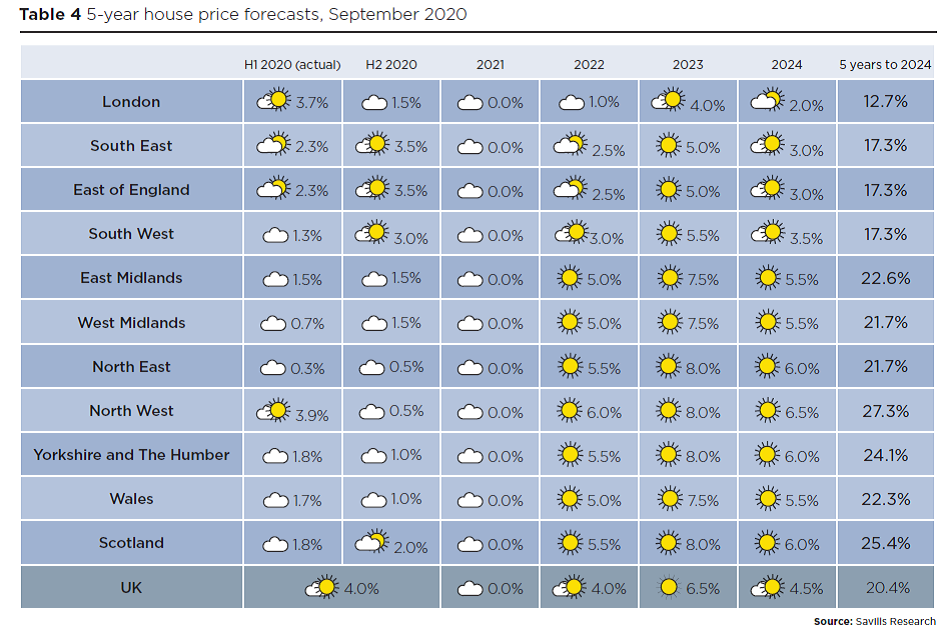Click the sun icon in East Midlands 2023
The height and width of the screenshot is (636, 940).
click(x=670, y=278)
